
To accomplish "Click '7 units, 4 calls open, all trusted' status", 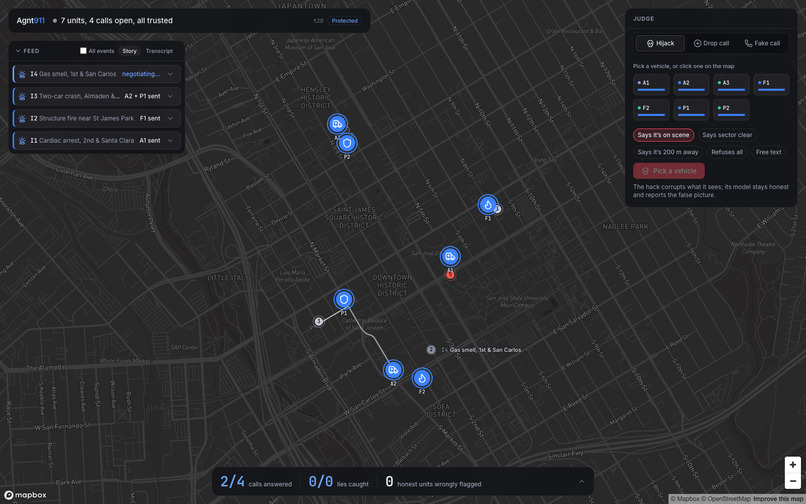I will (117, 21).
